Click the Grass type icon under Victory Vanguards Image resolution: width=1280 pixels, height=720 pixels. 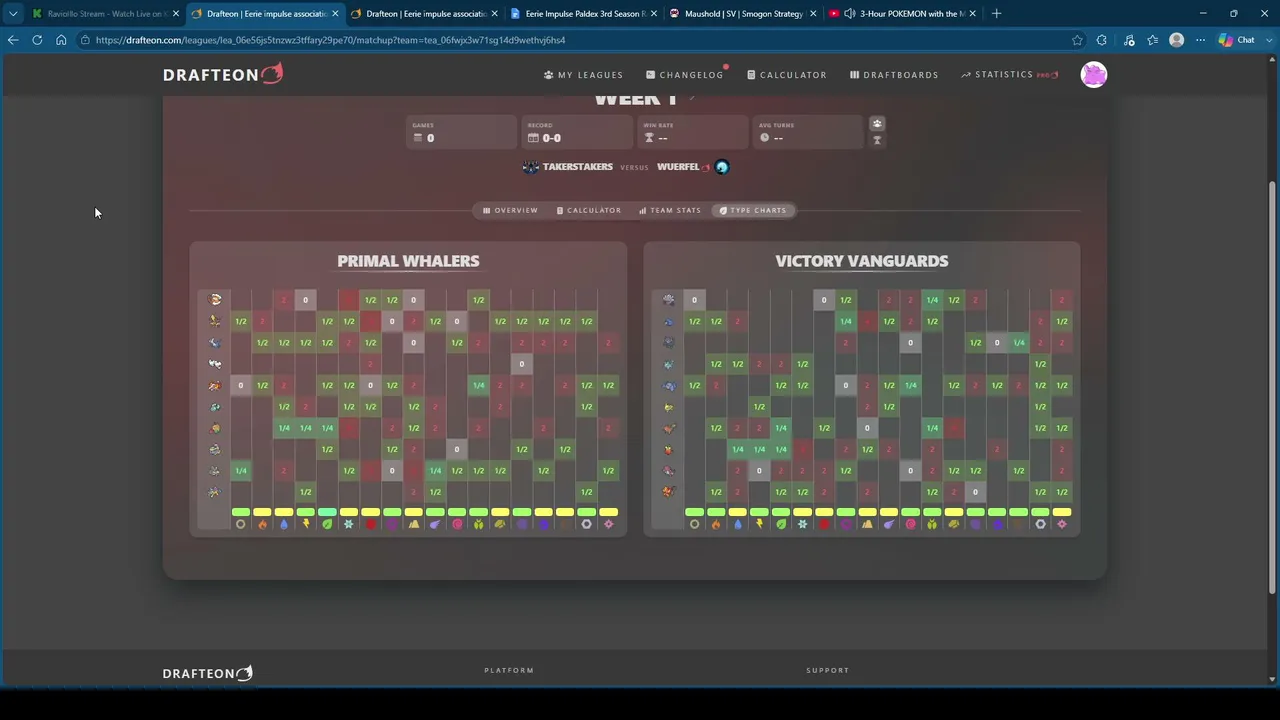click(x=781, y=524)
